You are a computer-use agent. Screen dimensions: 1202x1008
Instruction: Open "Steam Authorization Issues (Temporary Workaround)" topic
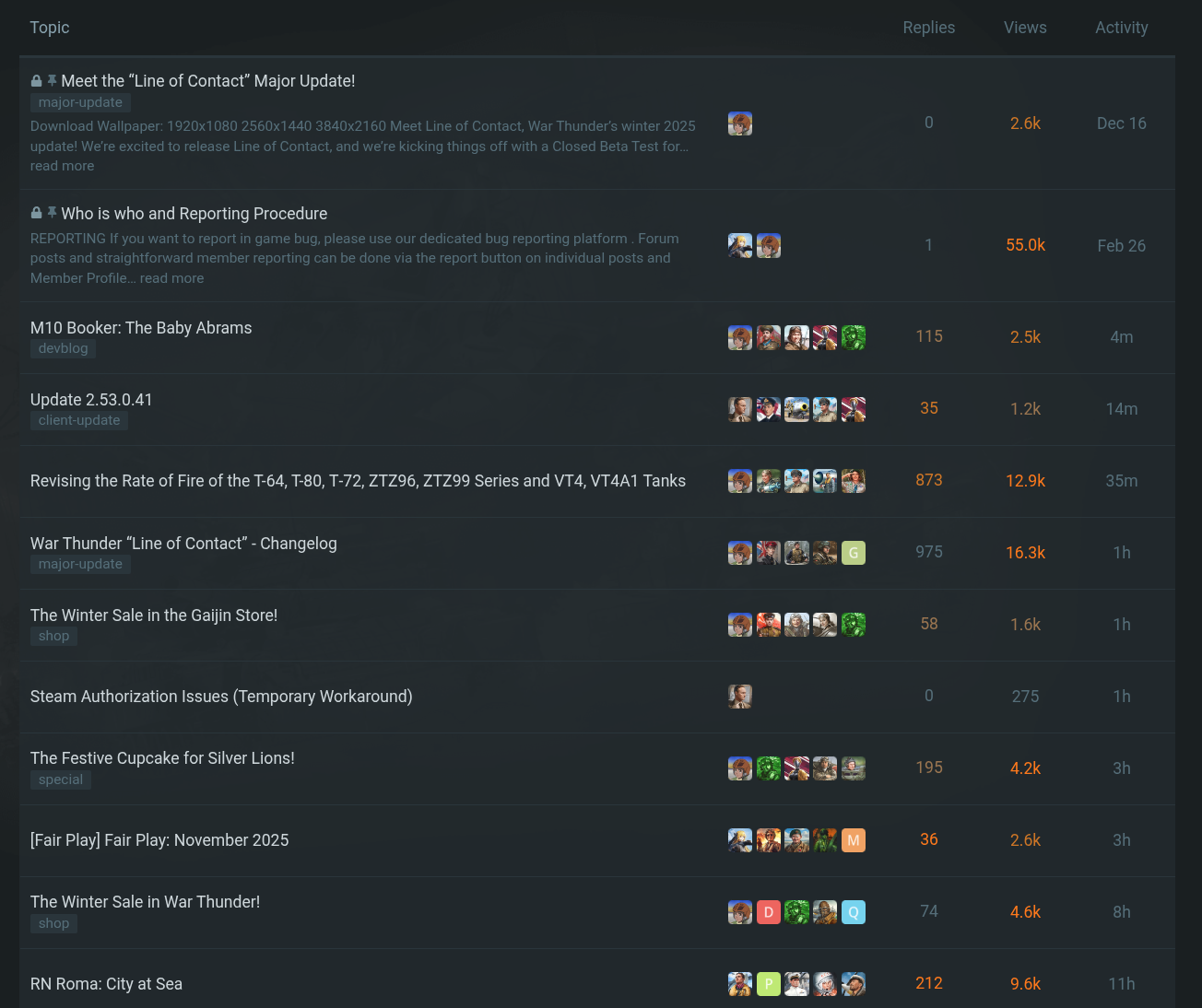point(221,697)
